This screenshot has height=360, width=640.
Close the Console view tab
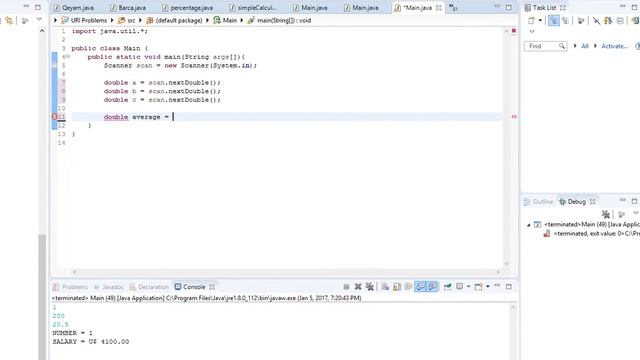[x=212, y=287]
